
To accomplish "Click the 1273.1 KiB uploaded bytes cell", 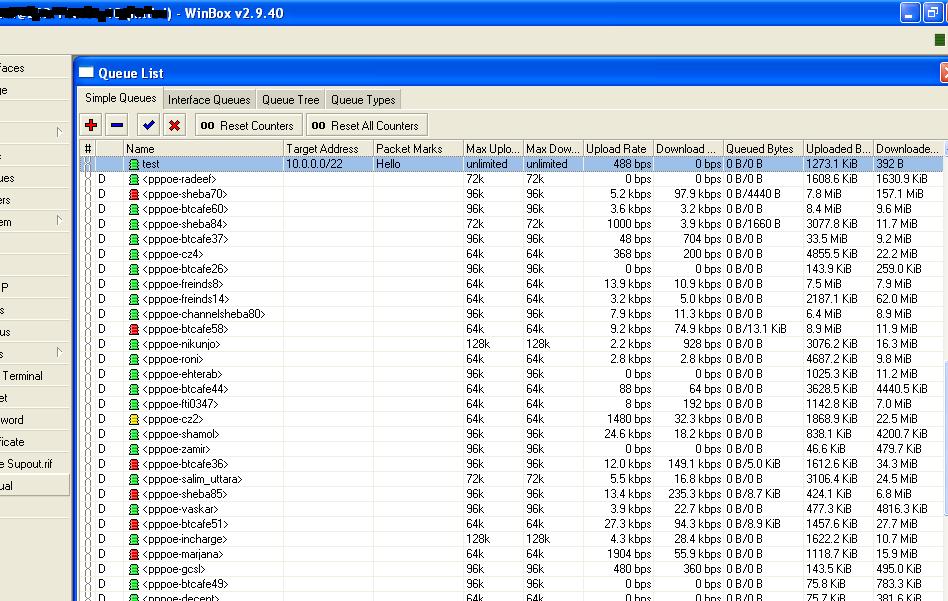I will coord(838,164).
